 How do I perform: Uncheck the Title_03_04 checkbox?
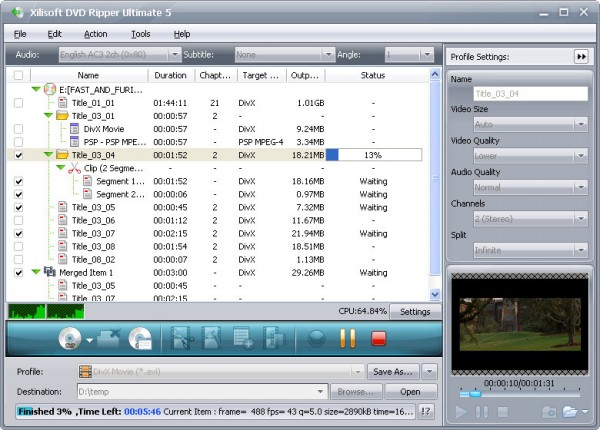[19, 155]
